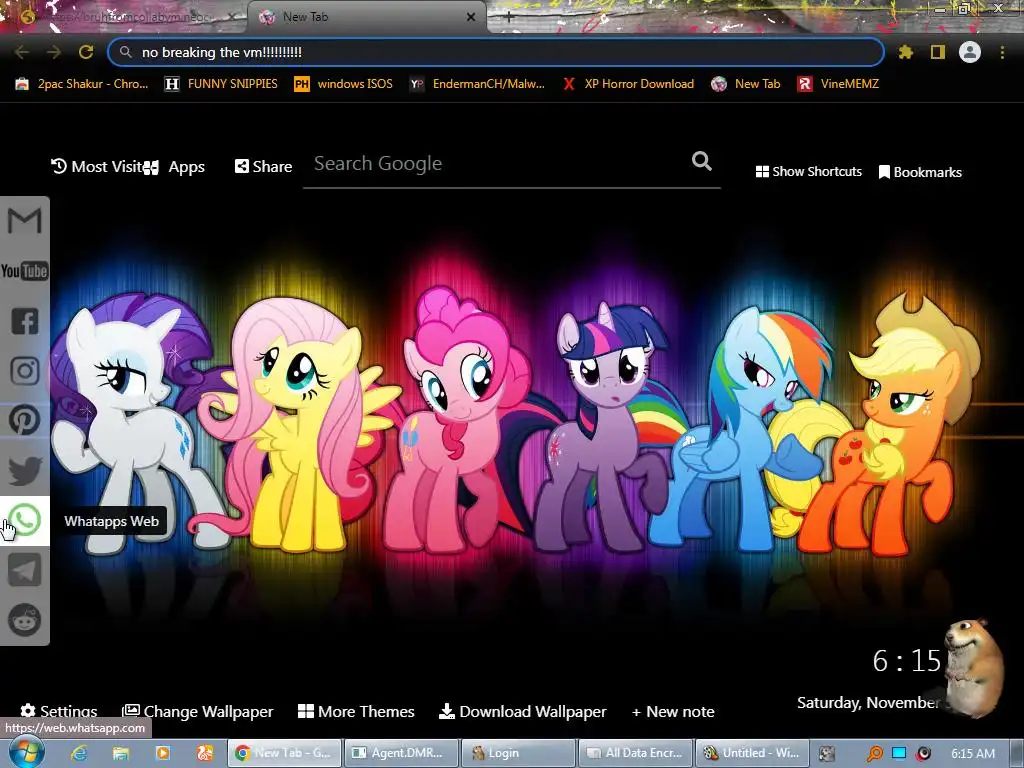
Task: Click the orange magnifier tray icon
Action: 874,754
